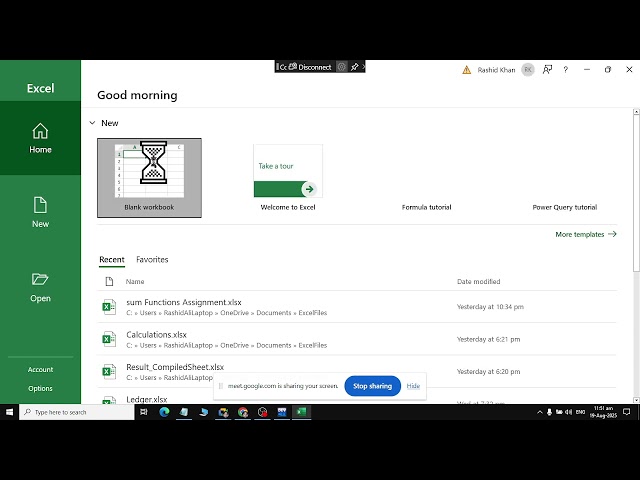Open Rashid Khan account name
Screen dimensions: 640x480
[x=496, y=70]
